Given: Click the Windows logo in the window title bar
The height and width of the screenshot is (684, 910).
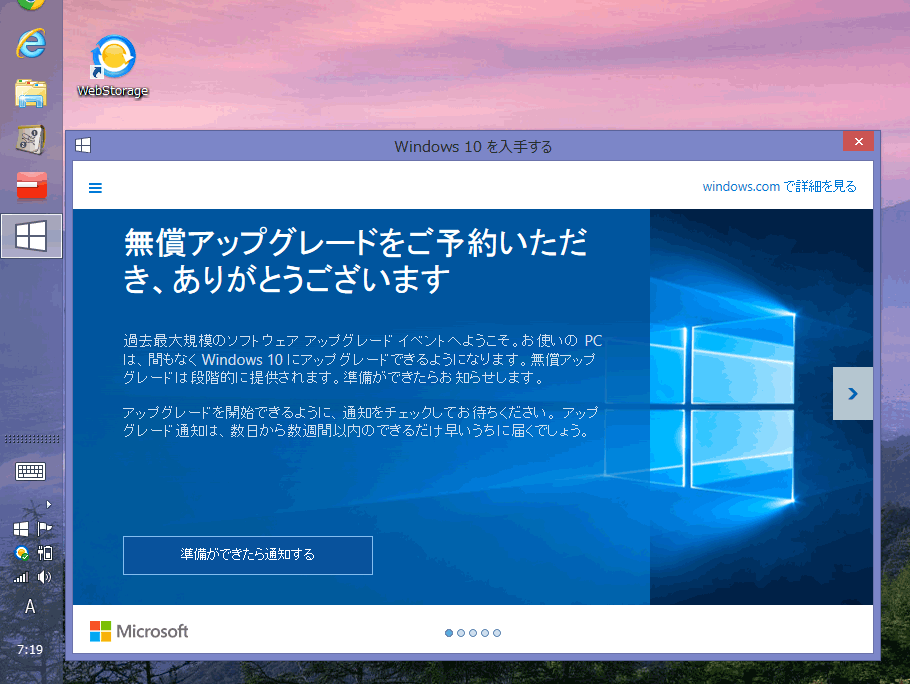Looking at the screenshot, I should (83, 145).
